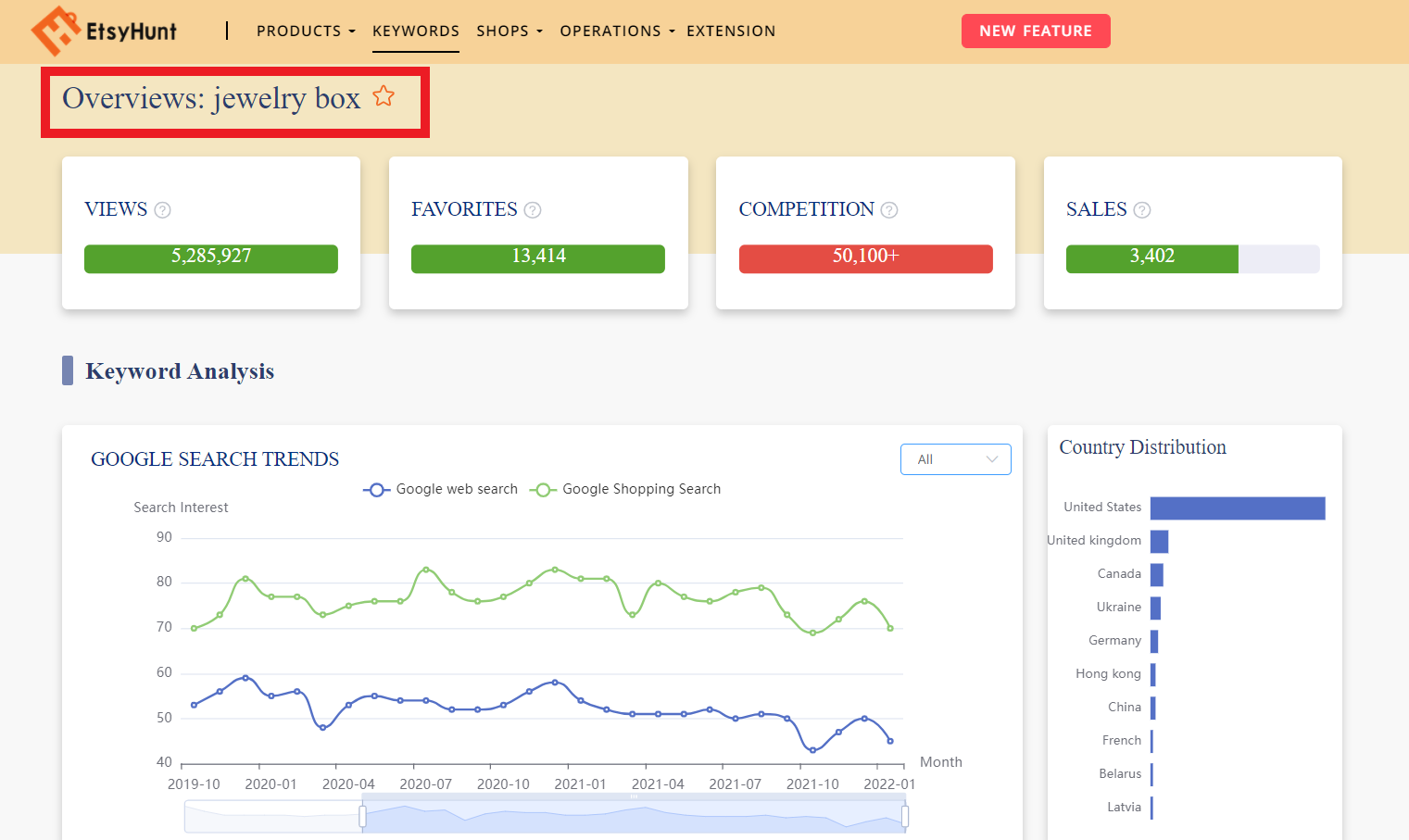Expand the All time range dropdown
This screenshot has width=1409, height=840.
point(955,459)
